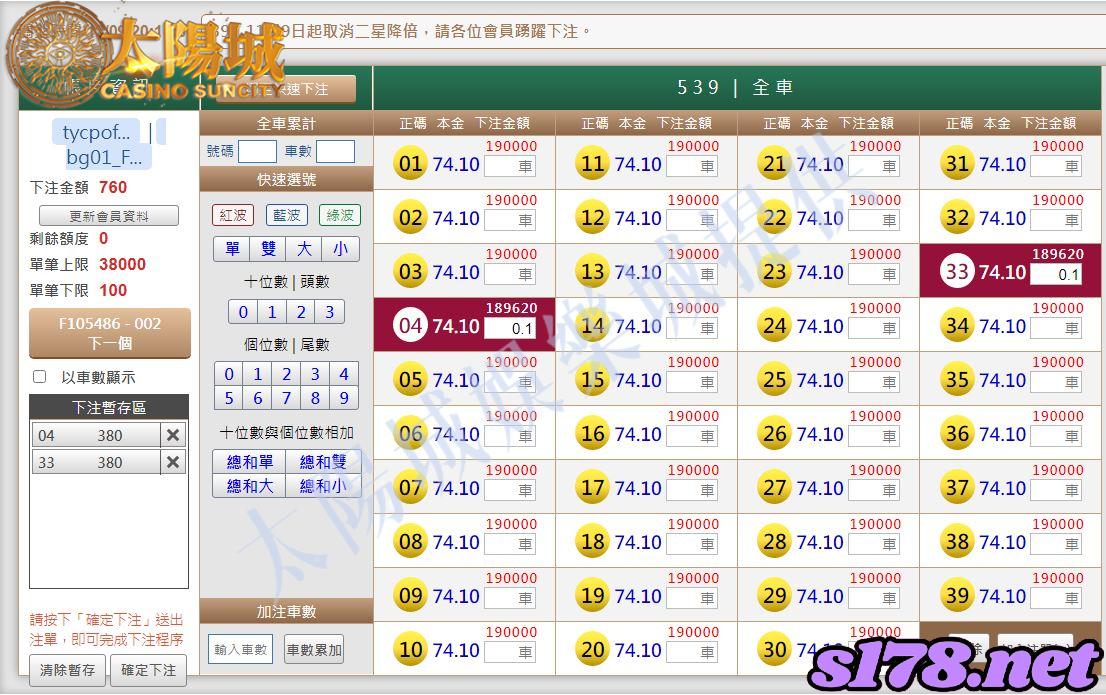The width and height of the screenshot is (1106, 695).
Task: Choose tens digit 0 quick pick
Action: pos(243,312)
